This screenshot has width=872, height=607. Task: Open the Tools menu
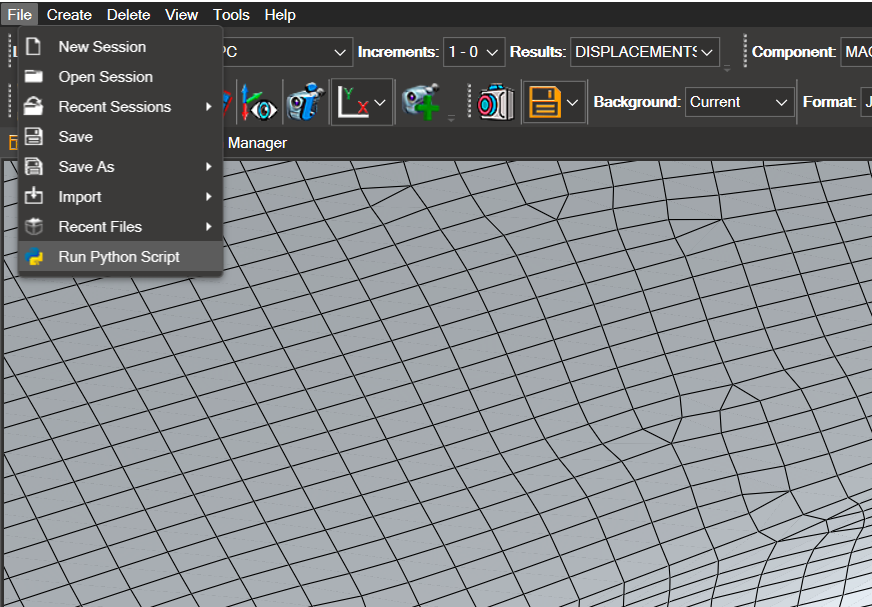click(x=231, y=15)
